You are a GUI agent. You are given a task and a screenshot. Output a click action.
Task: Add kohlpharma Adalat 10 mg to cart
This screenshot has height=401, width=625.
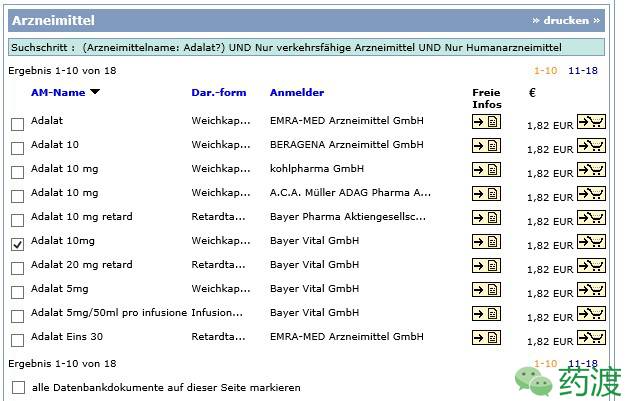[x=592, y=169]
